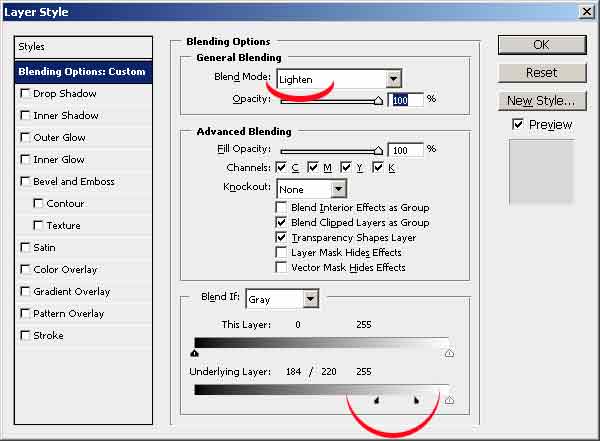Enable the Inner Shadow checkbox

(x=25, y=115)
